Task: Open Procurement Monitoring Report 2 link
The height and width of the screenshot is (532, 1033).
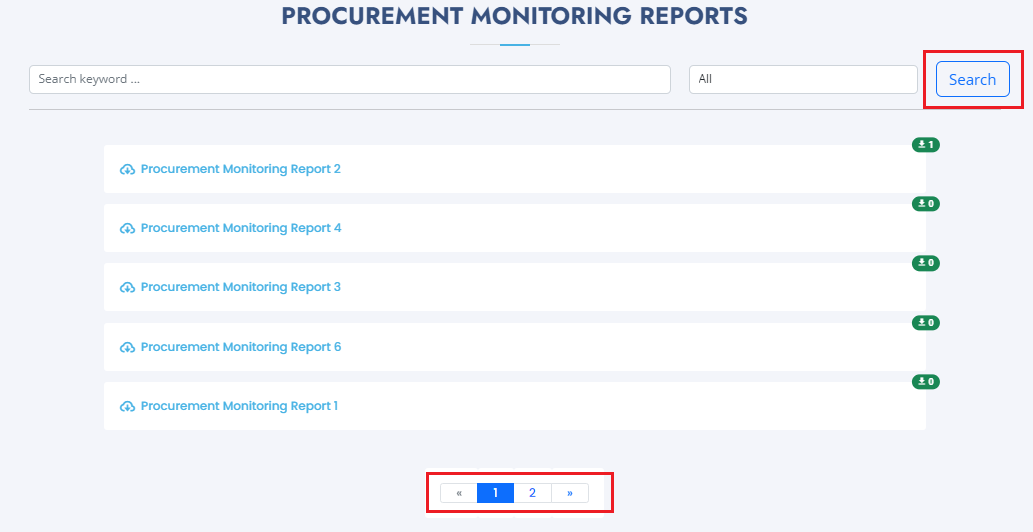Action: point(240,169)
